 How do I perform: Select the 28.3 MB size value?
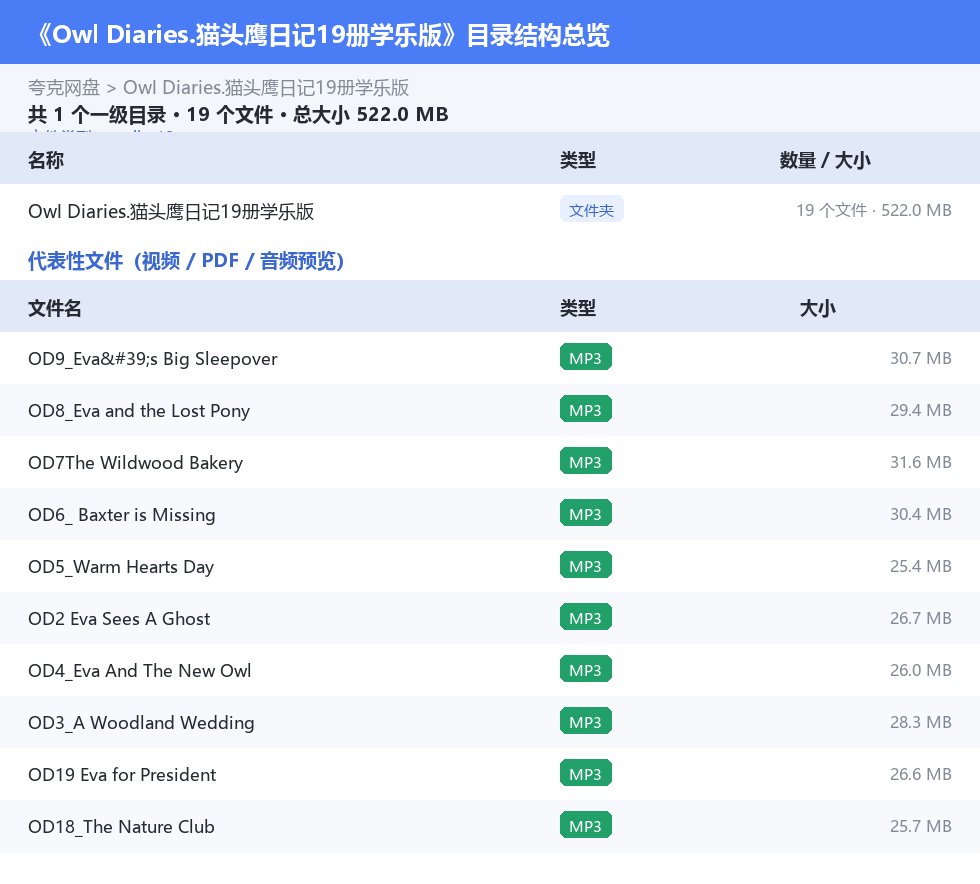click(x=921, y=721)
